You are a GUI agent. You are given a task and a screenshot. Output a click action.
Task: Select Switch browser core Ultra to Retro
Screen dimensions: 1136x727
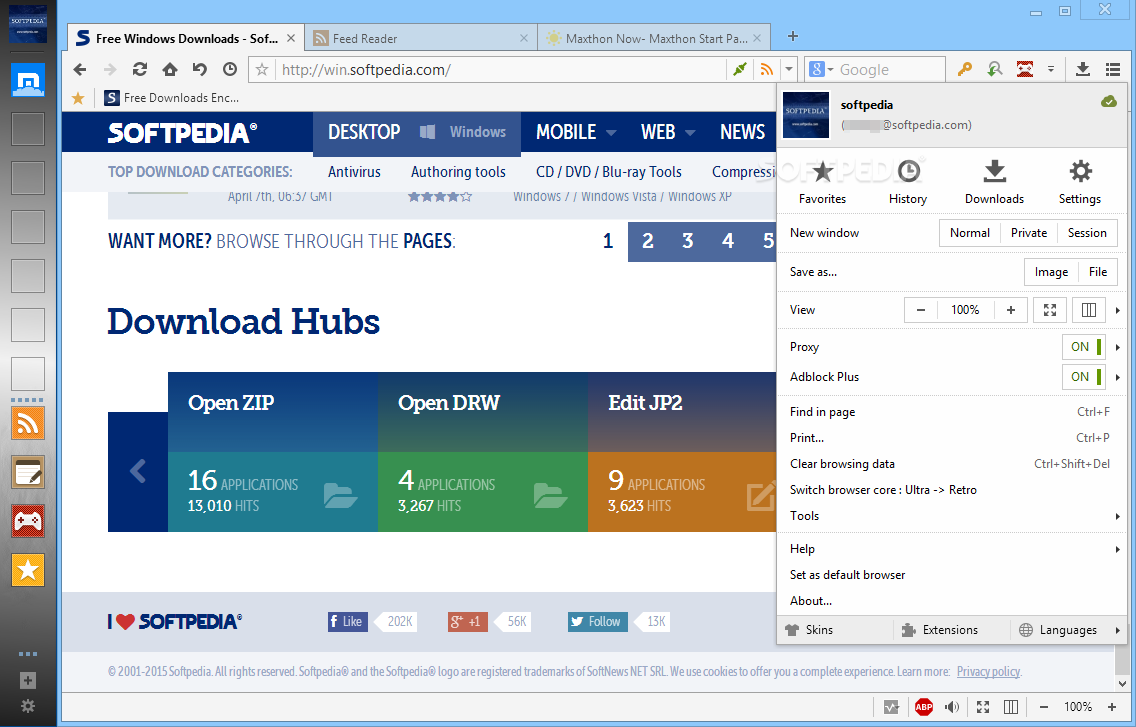coord(952,490)
